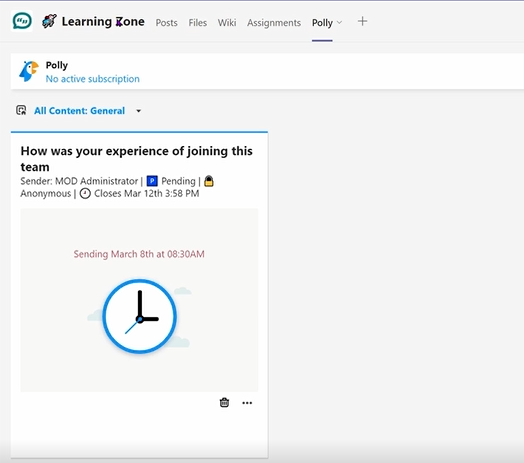Click the blue Pending status badge icon
Viewport: 524px width, 463px height.
click(x=152, y=181)
